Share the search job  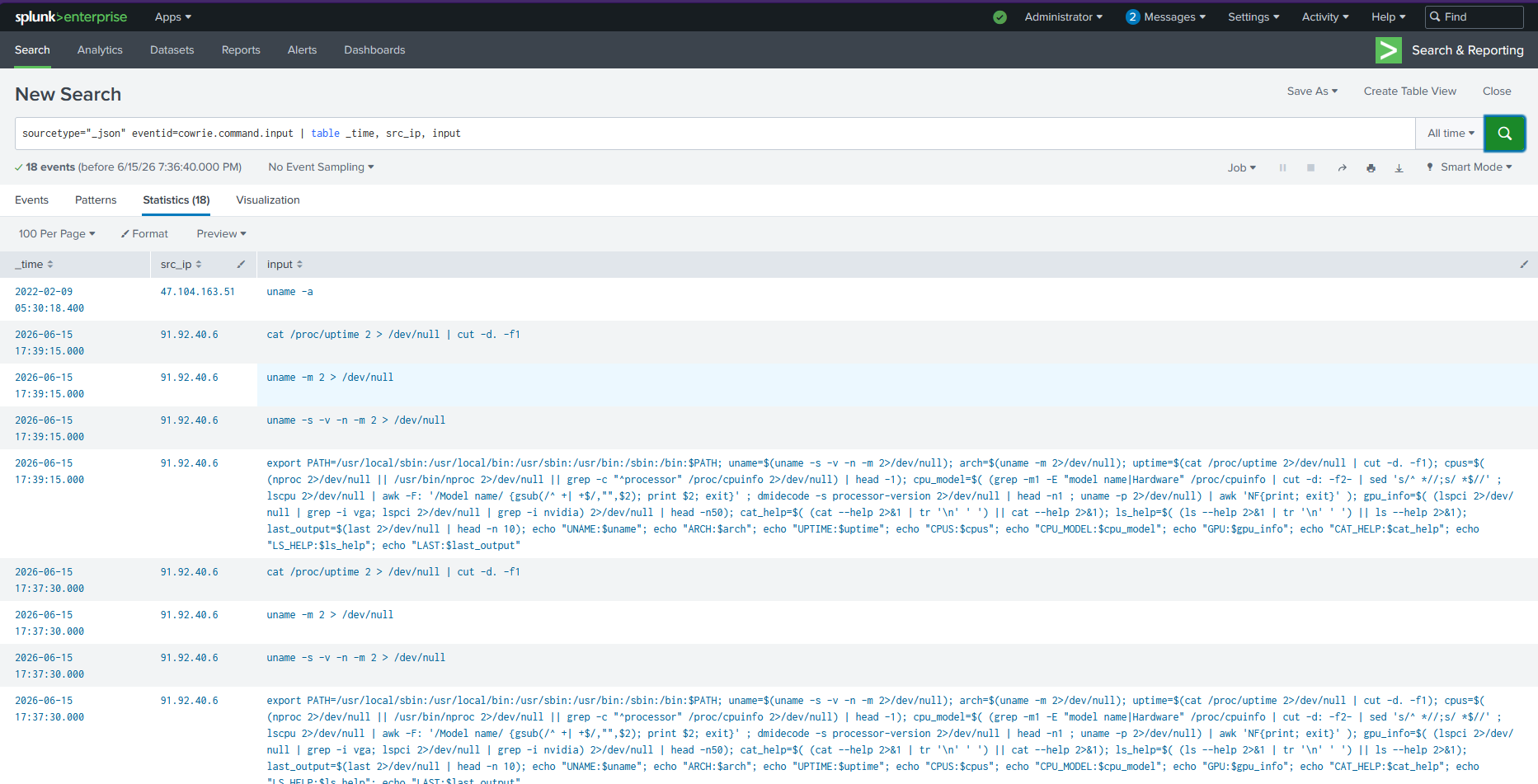coord(1342,167)
